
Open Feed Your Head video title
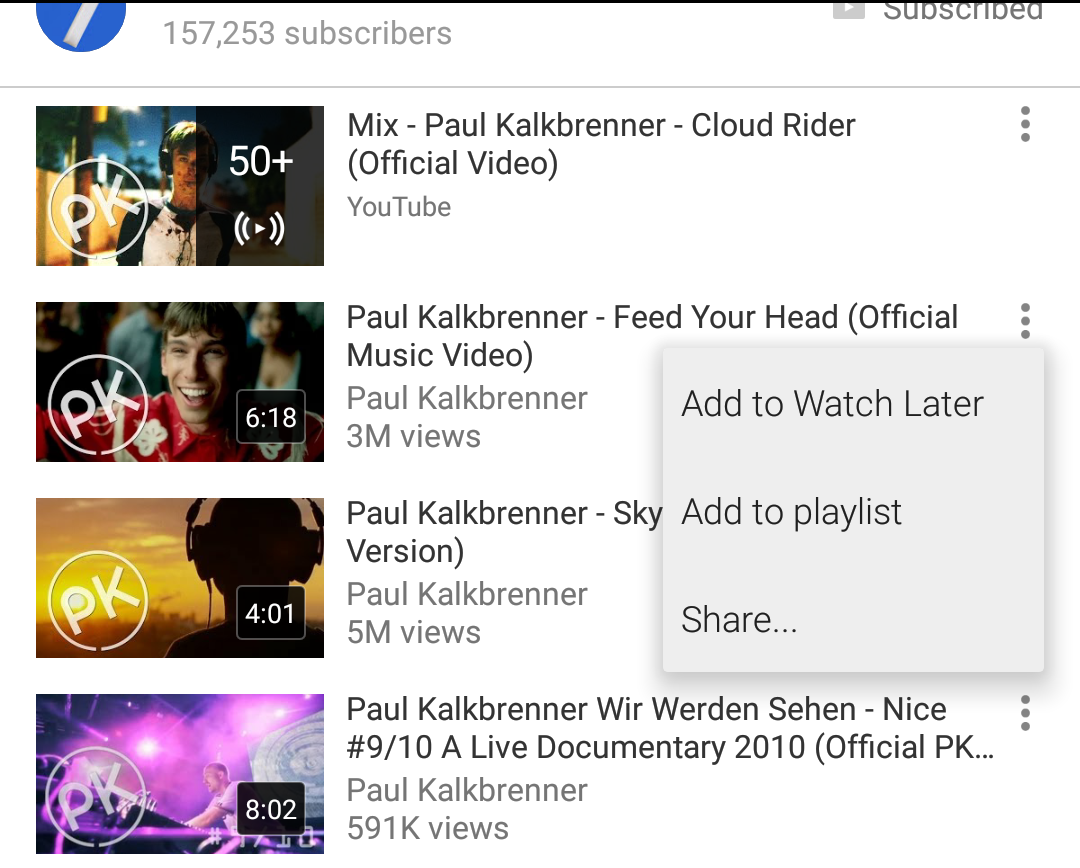point(652,336)
